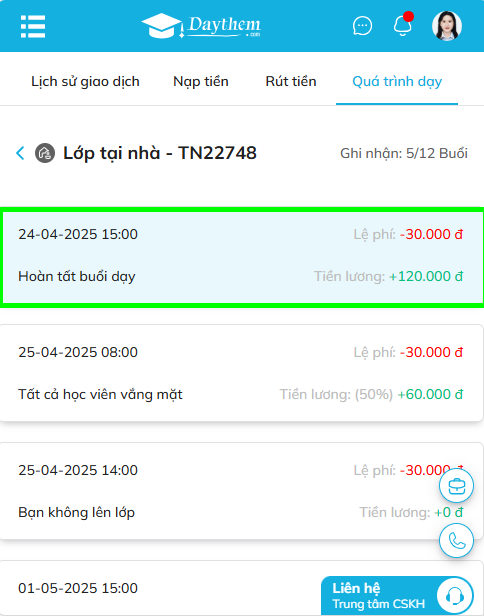The width and height of the screenshot is (484, 616).
Task: Open the 24-04-2025 15:00 session card
Action: [x=242, y=257]
